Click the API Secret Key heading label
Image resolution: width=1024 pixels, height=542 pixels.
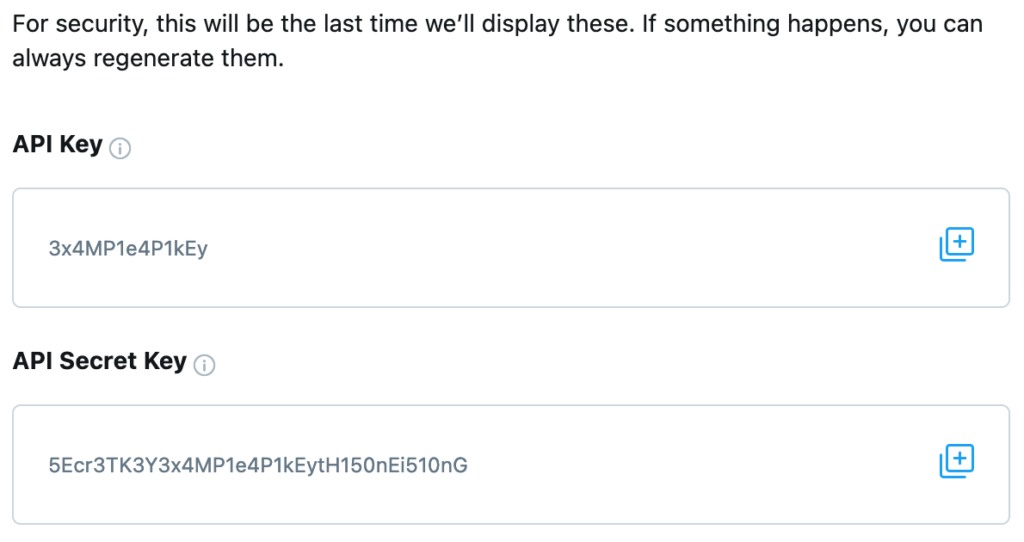pyautogui.click(x=100, y=361)
